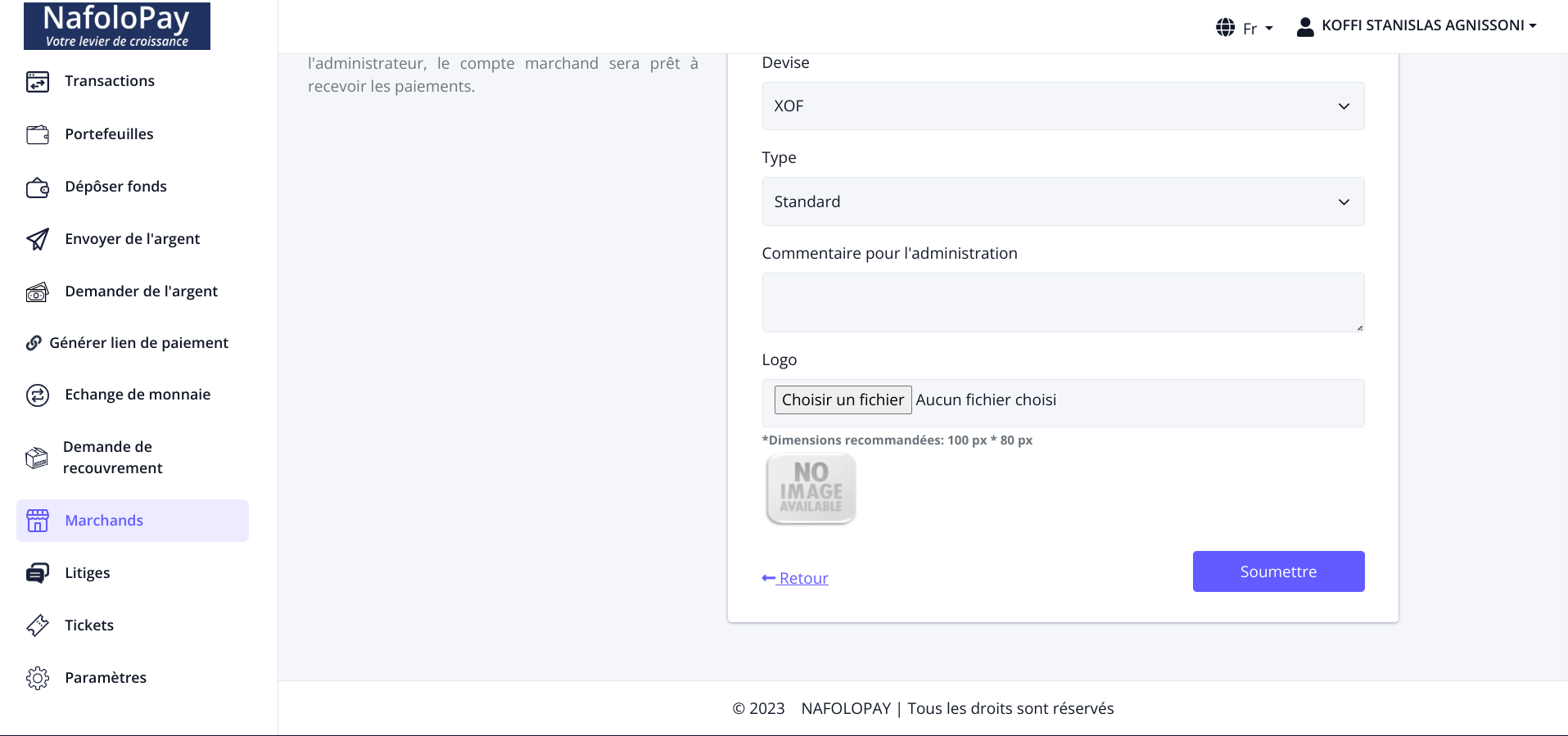Open Portefeuilles in the sidebar
Viewport: 1568px width, 736px height.
tap(109, 134)
